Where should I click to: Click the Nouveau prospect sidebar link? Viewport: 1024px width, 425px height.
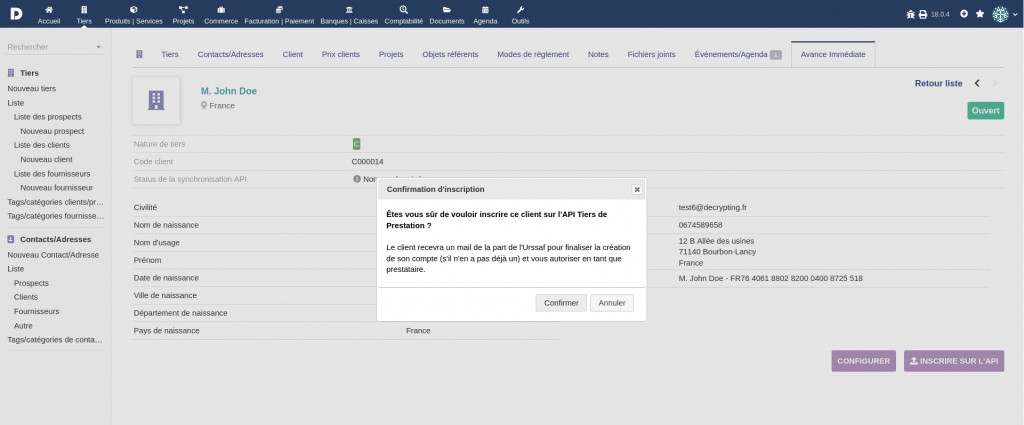(x=52, y=131)
